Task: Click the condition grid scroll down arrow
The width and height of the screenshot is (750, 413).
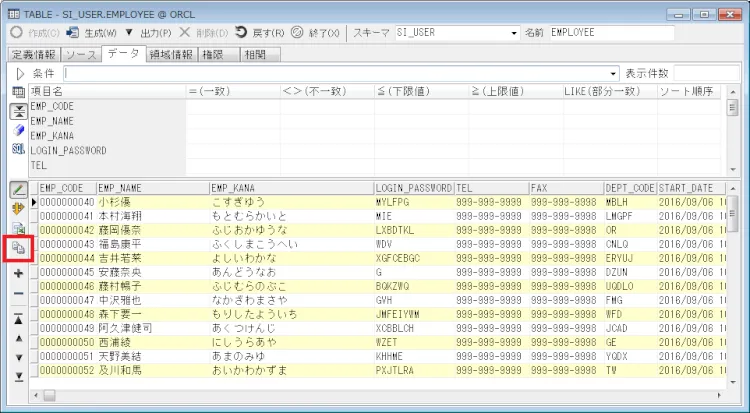Action: (733, 169)
